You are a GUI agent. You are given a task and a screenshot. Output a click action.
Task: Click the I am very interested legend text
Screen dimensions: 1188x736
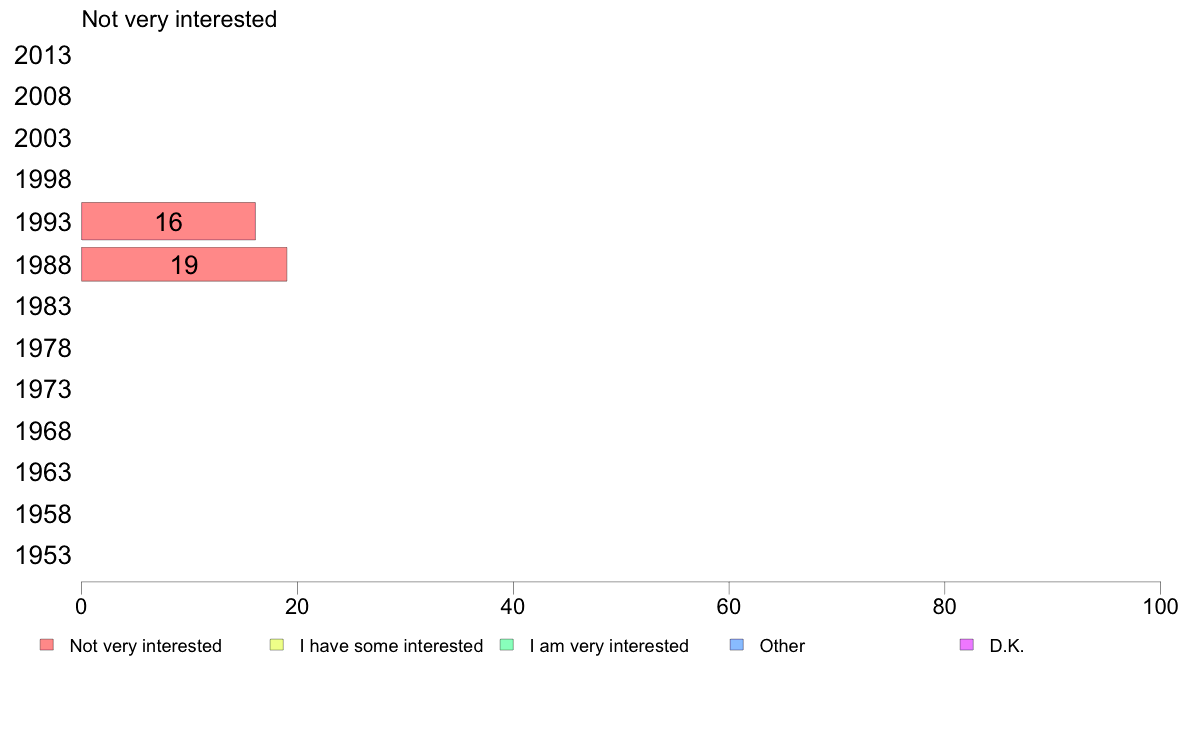pos(609,646)
